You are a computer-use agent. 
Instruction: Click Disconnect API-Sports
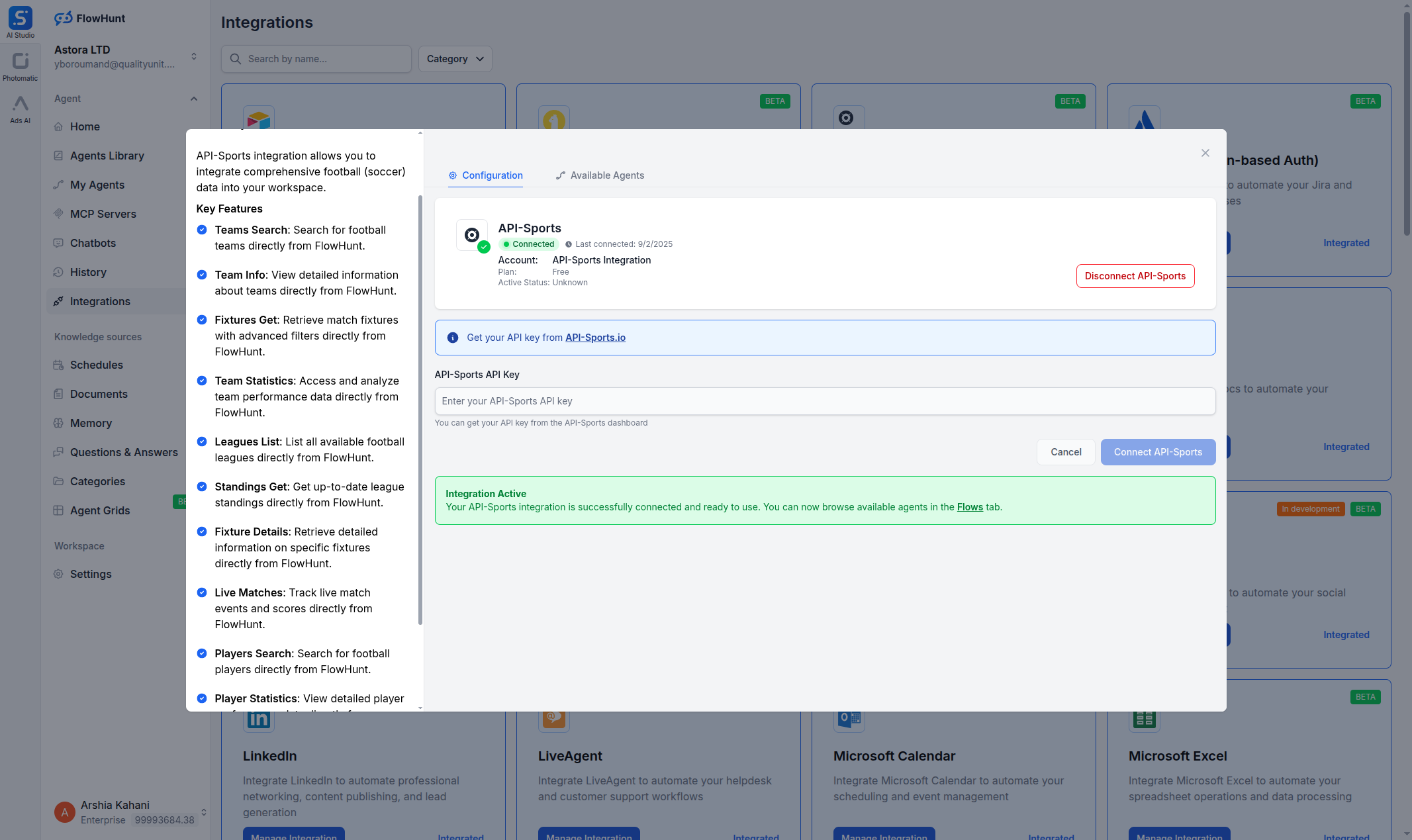point(1135,276)
